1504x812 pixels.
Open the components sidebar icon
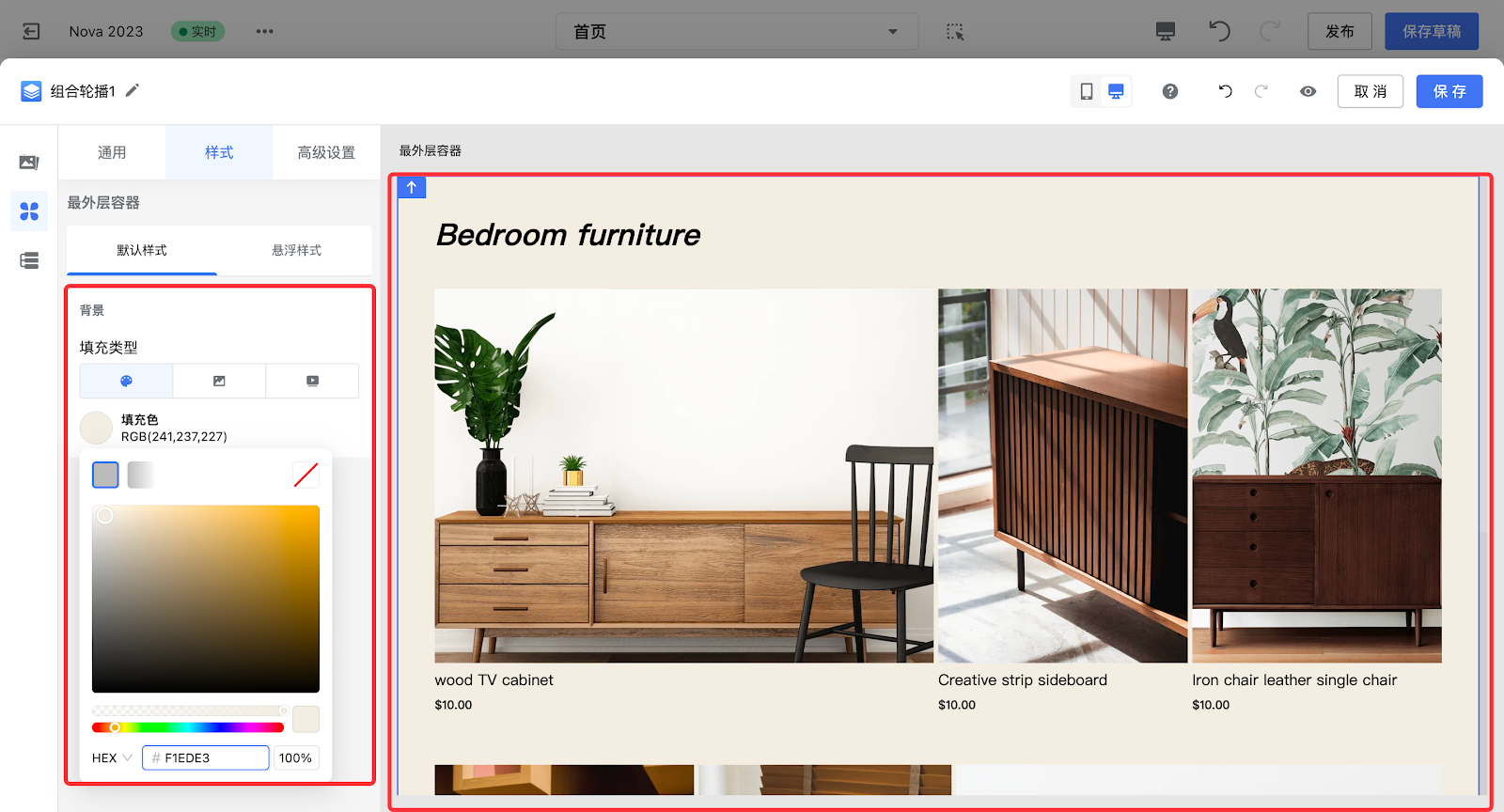(x=29, y=211)
